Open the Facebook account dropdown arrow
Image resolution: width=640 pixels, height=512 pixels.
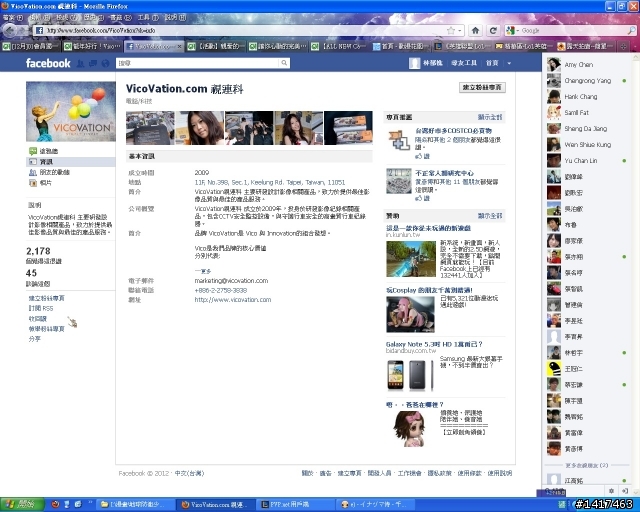pos(509,63)
